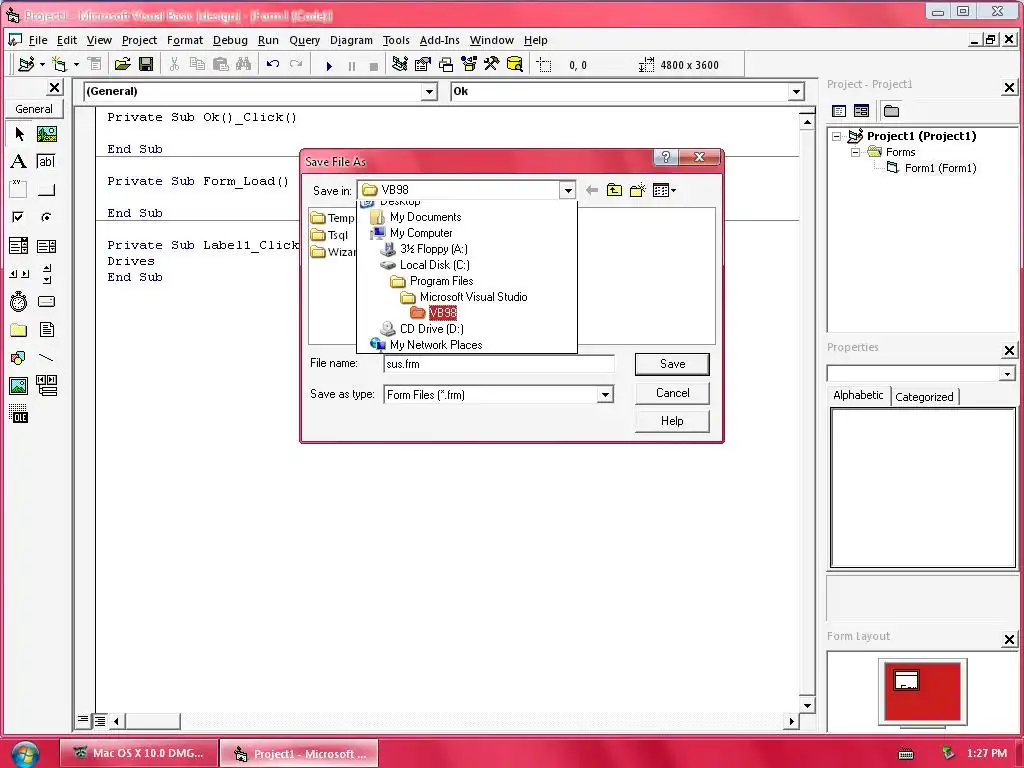This screenshot has width=1024, height=768.
Task: Collapse the Forms tree node
Action: (856, 152)
